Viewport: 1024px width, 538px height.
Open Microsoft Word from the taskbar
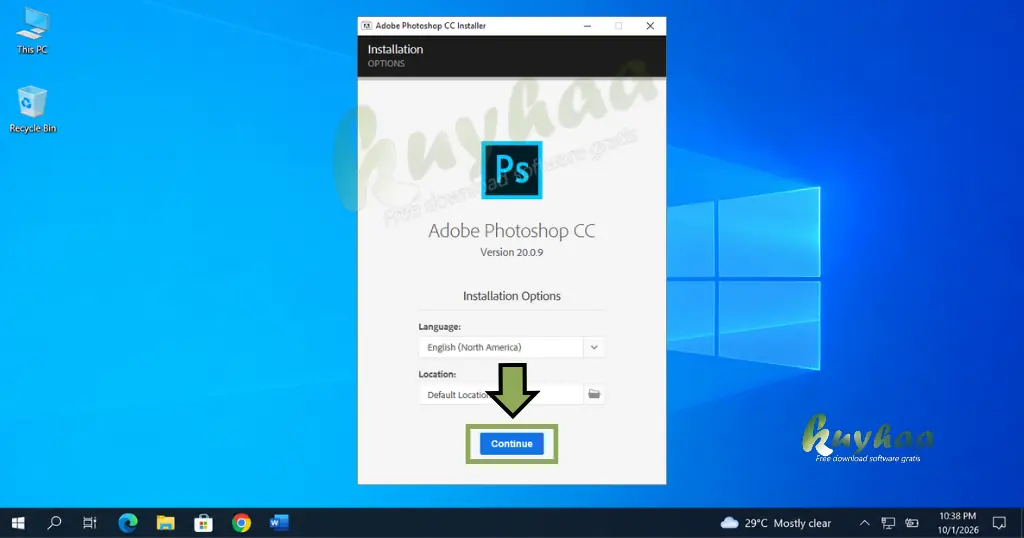click(x=279, y=523)
